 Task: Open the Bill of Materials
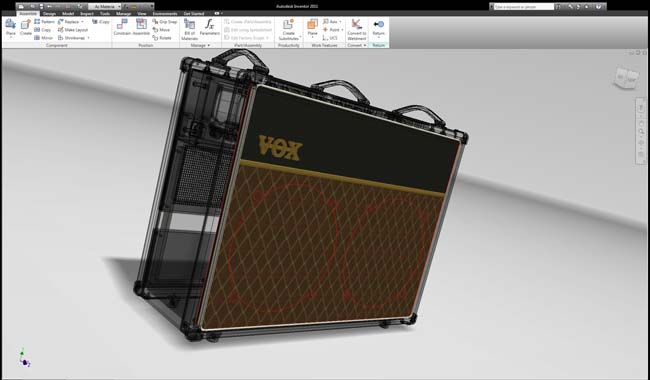point(189,29)
